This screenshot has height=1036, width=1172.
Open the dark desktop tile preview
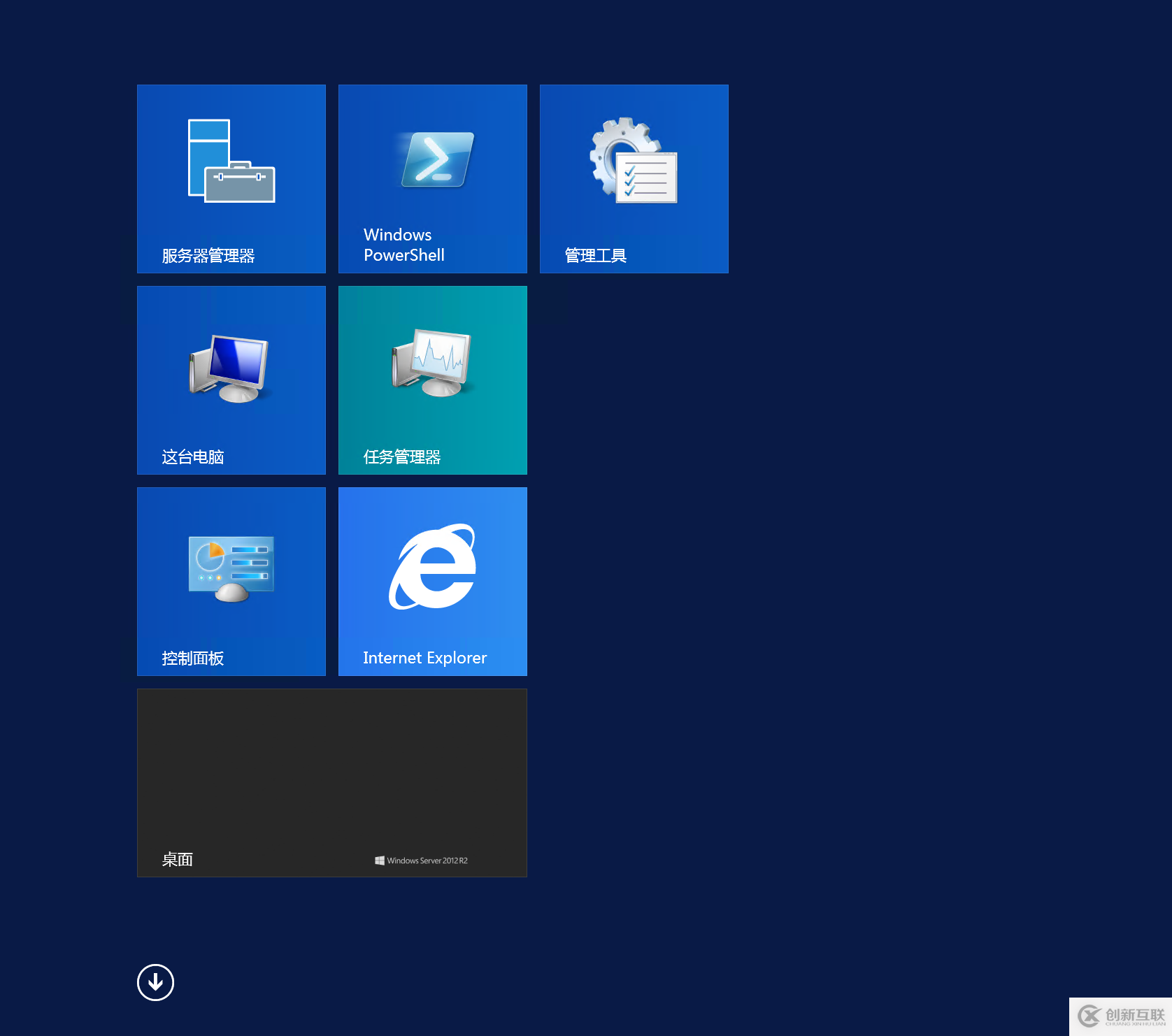click(332, 769)
